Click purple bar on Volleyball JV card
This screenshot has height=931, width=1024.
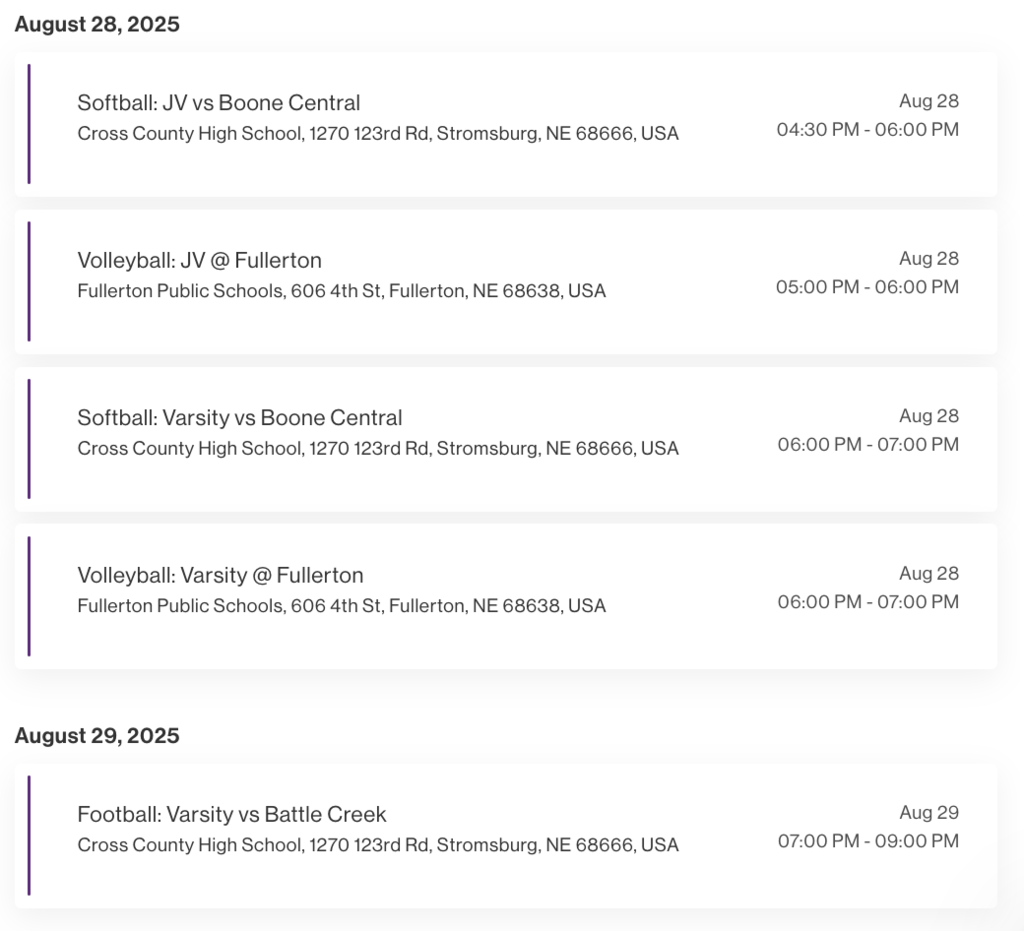point(29,281)
